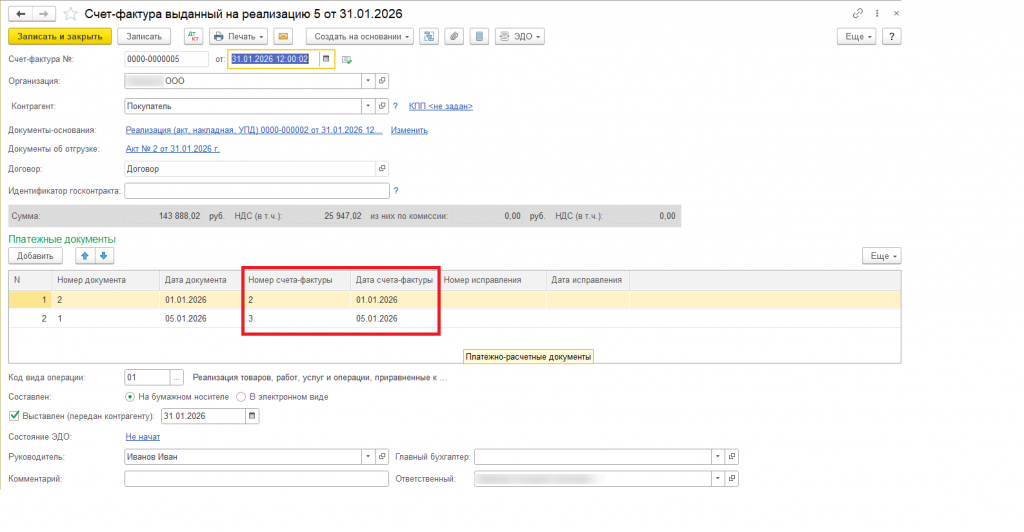Show help question mark next to госконтракт identifier

pos(396,191)
